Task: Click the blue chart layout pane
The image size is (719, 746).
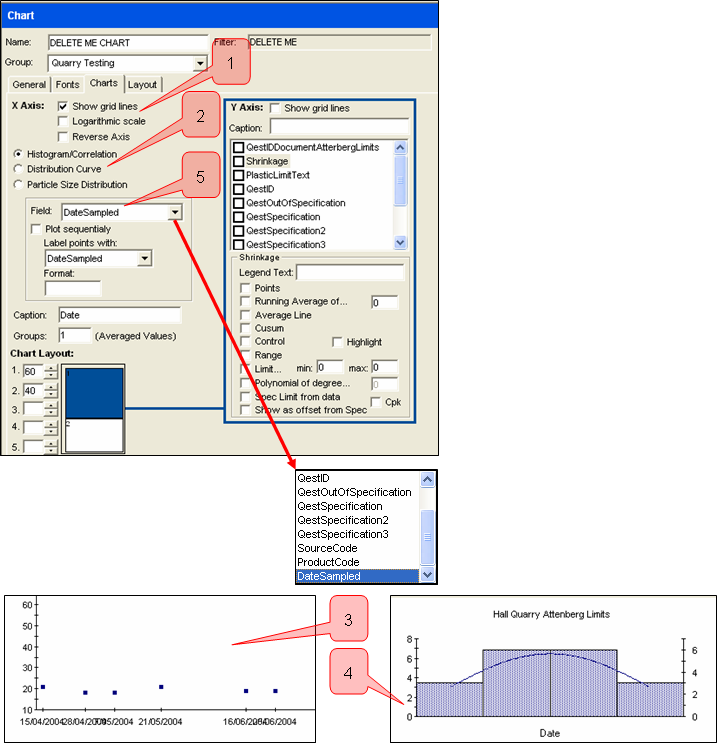Action: coord(93,392)
